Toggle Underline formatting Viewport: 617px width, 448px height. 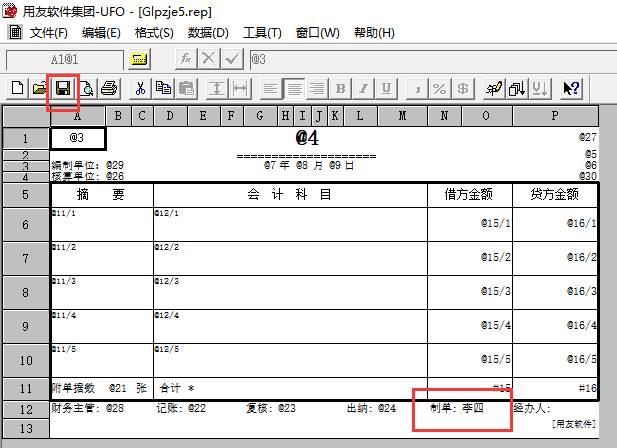pyautogui.click(x=386, y=89)
